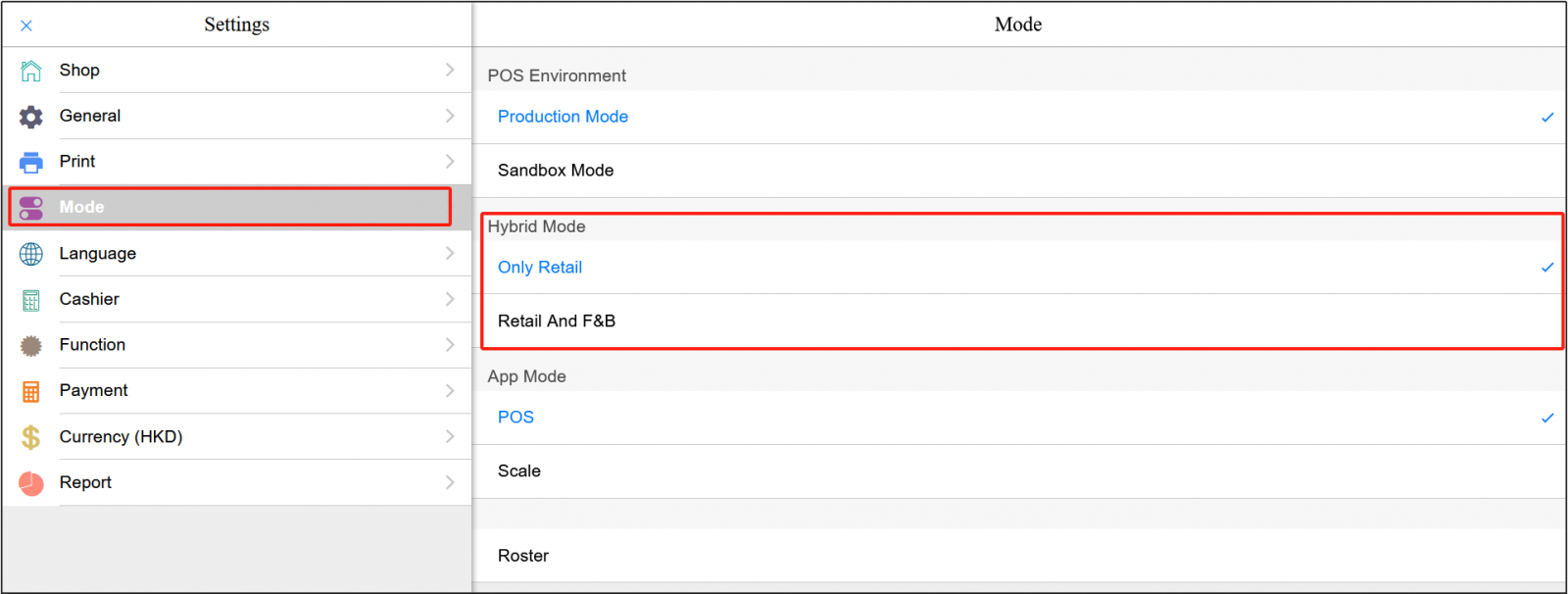Open Language settings via globe icon
This screenshot has width=1568, height=594.
coord(30,253)
